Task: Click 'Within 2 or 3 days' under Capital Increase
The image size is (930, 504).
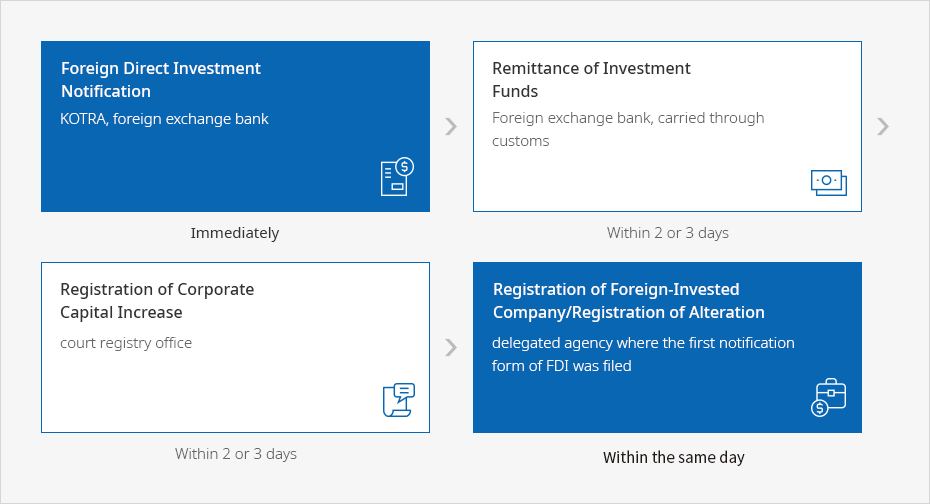Action: click(235, 454)
